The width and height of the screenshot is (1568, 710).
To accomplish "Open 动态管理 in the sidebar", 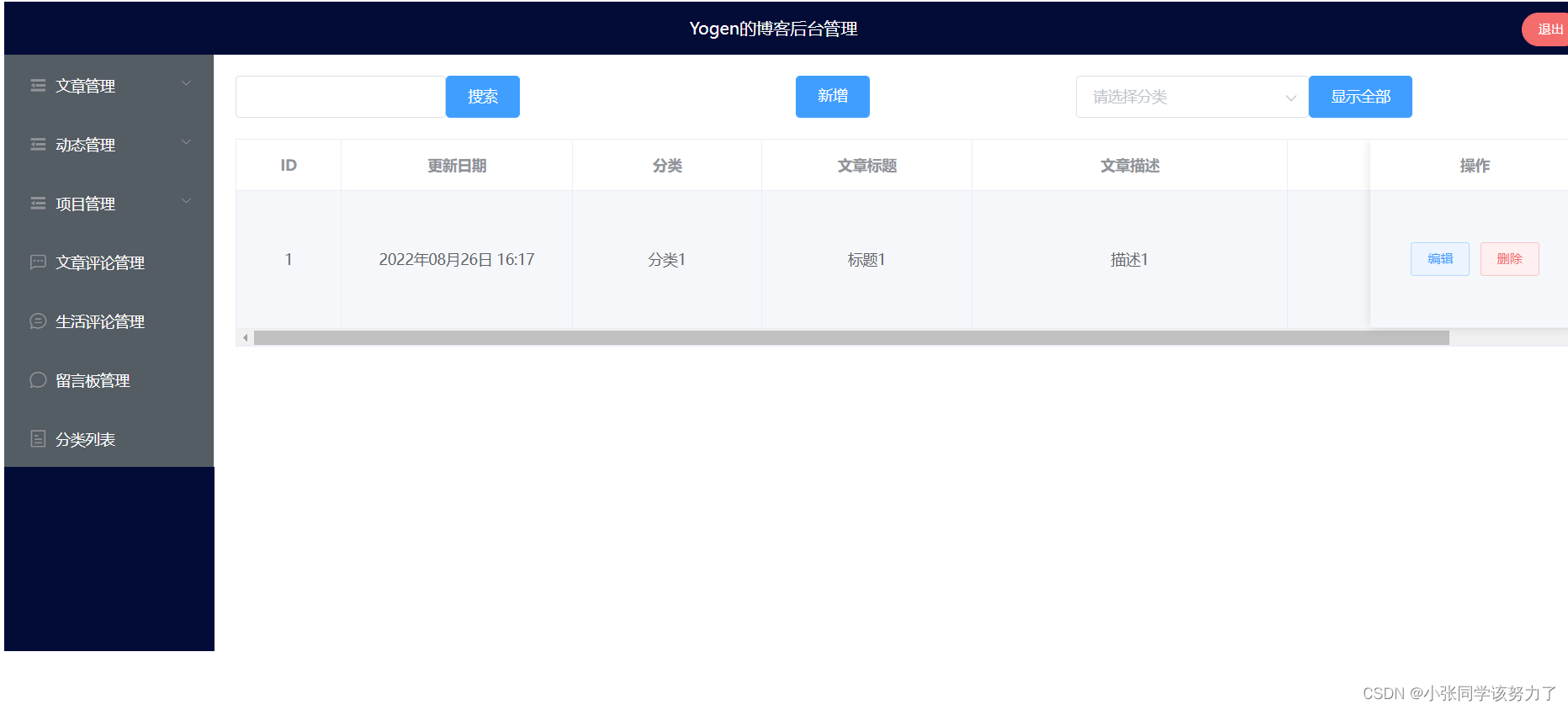I will [109, 144].
